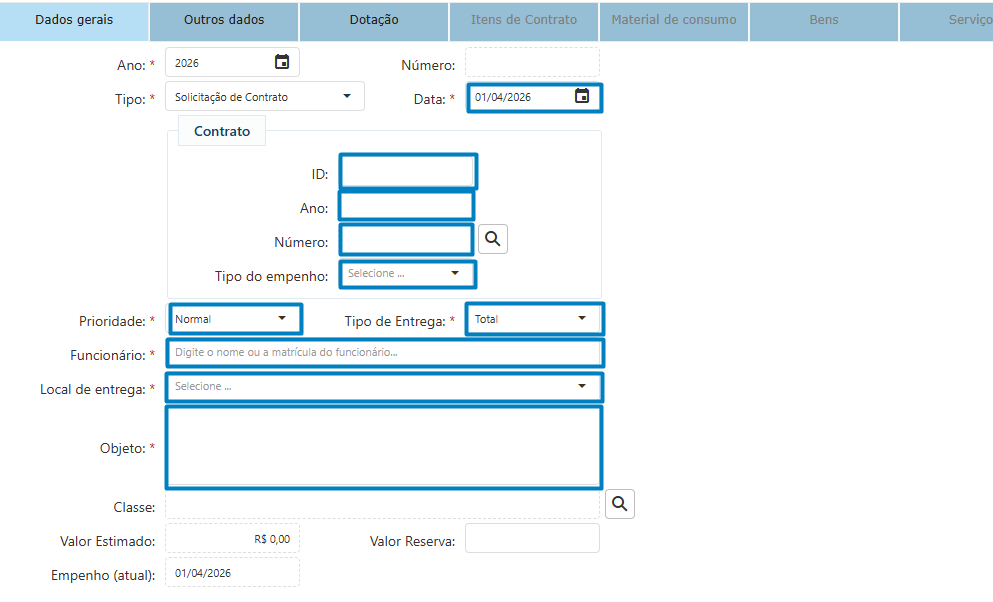The width and height of the screenshot is (993, 602).
Task: Click the search magnifier beside contract Número
Action: (x=493, y=239)
